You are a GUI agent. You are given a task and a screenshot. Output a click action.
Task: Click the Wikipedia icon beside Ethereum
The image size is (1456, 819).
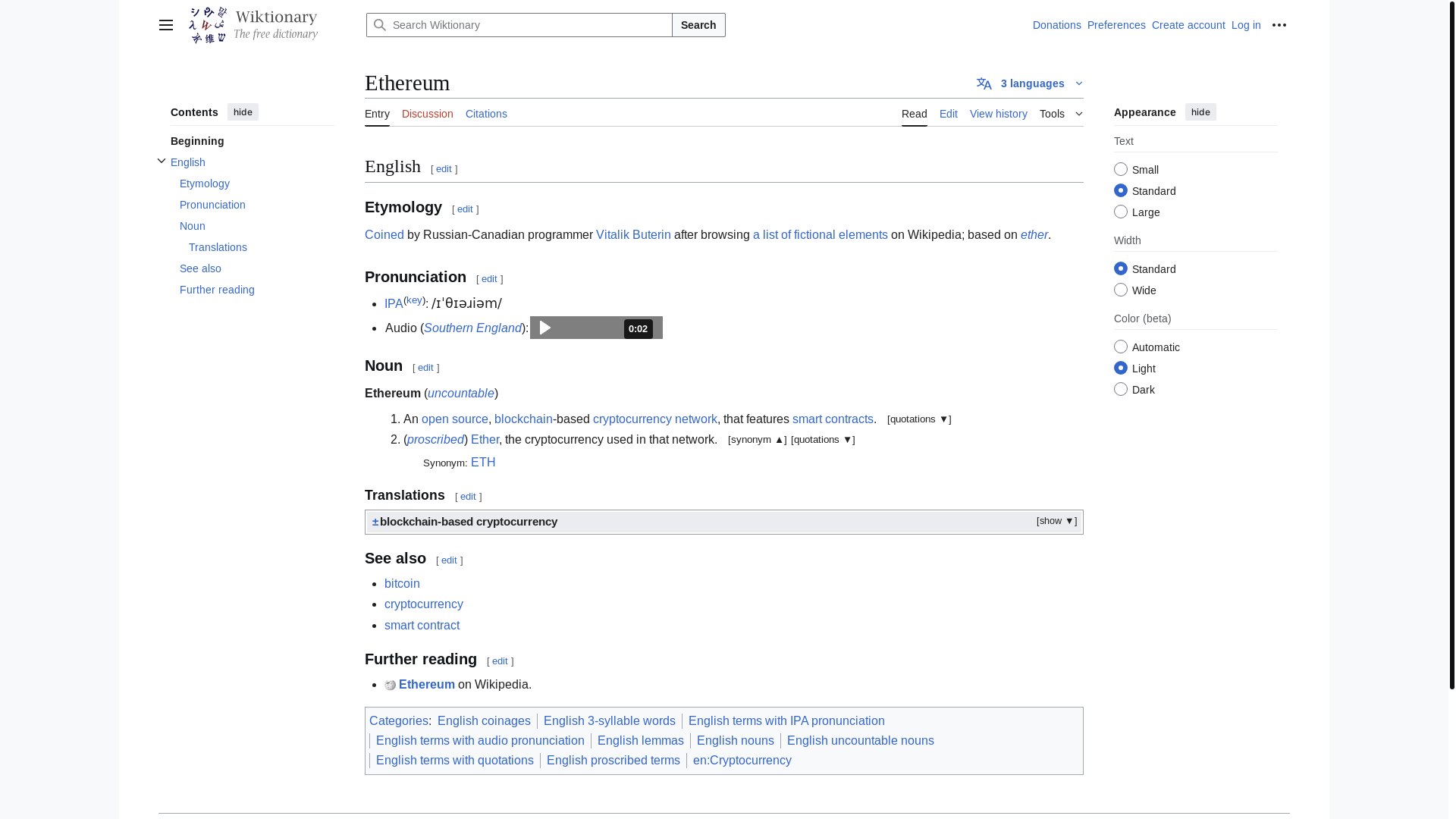tap(390, 685)
